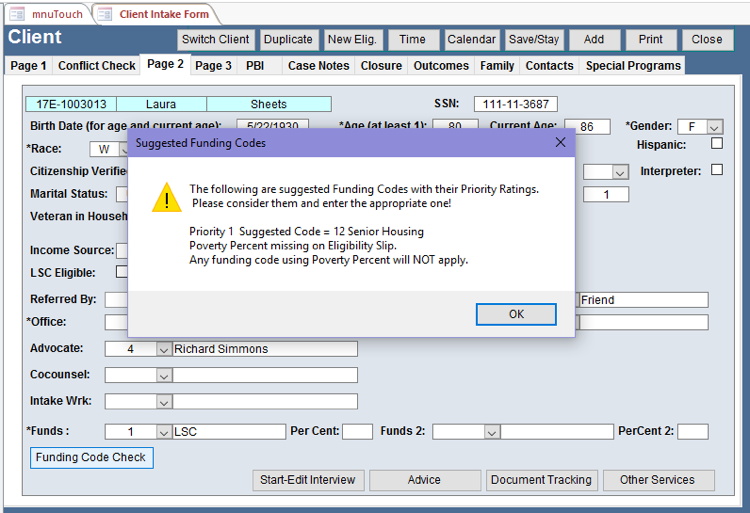Click the Per Cent input field
750x513 pixels.
357,432
